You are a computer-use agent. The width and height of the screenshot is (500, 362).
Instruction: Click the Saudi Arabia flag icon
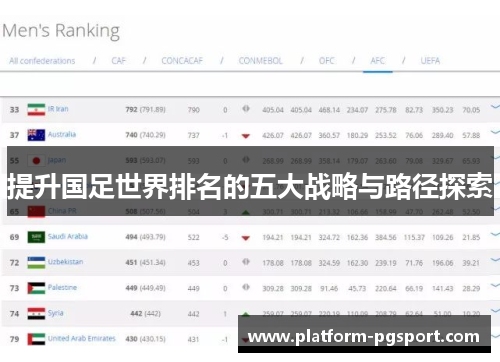[36, 237]
